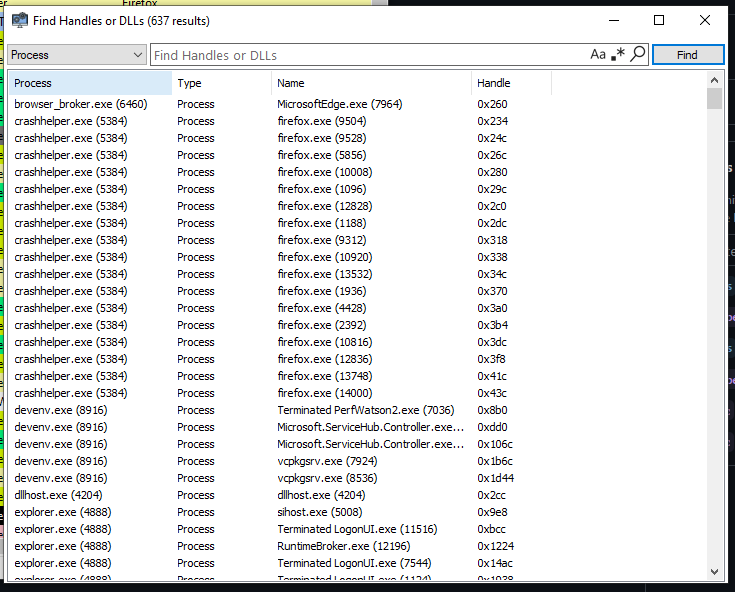Open the Process filter dropdown
This screenshot has width=735, height=592.
[x=76, y=55]
